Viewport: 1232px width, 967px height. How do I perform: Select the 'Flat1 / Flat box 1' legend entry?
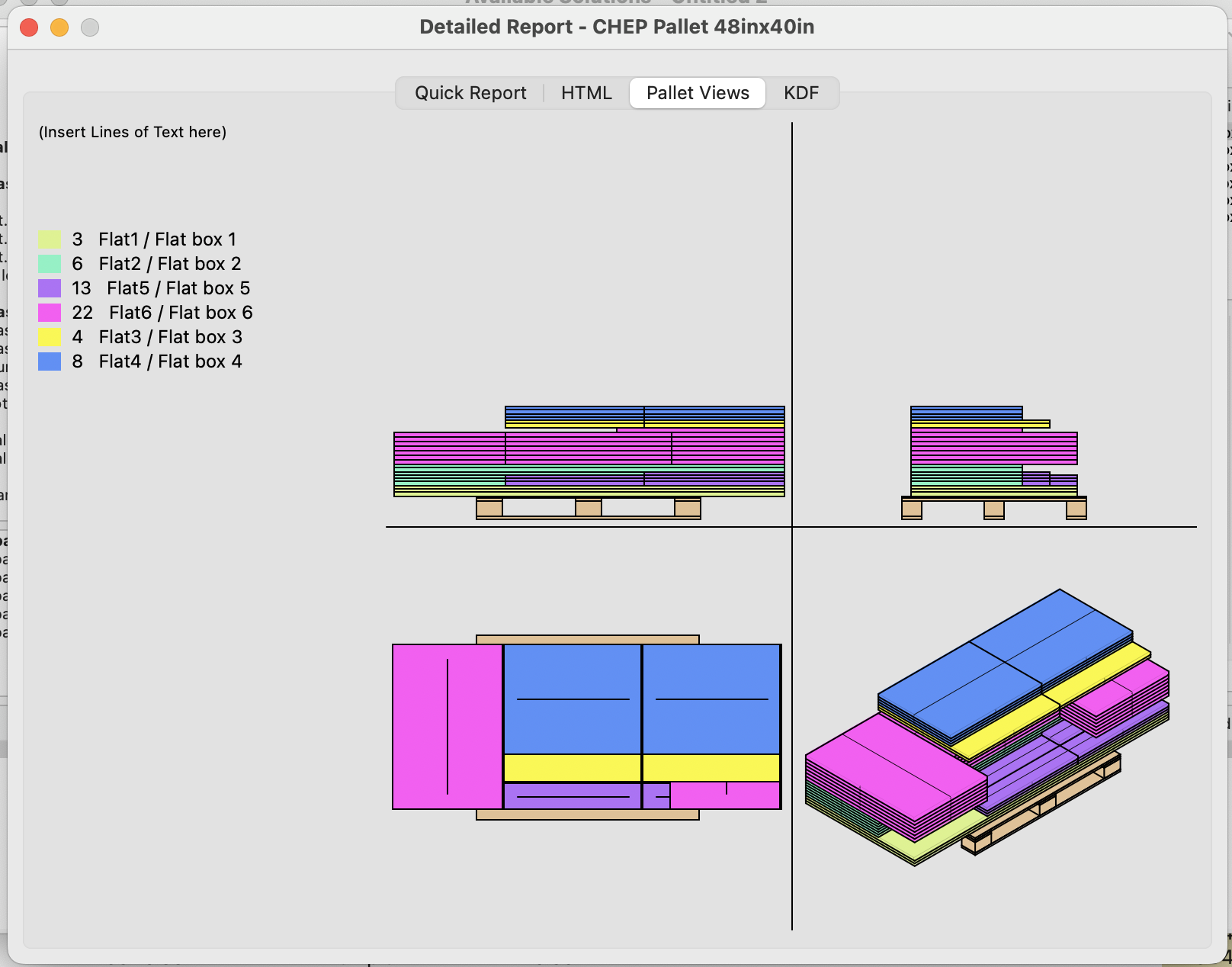click(x=168, y=239)
